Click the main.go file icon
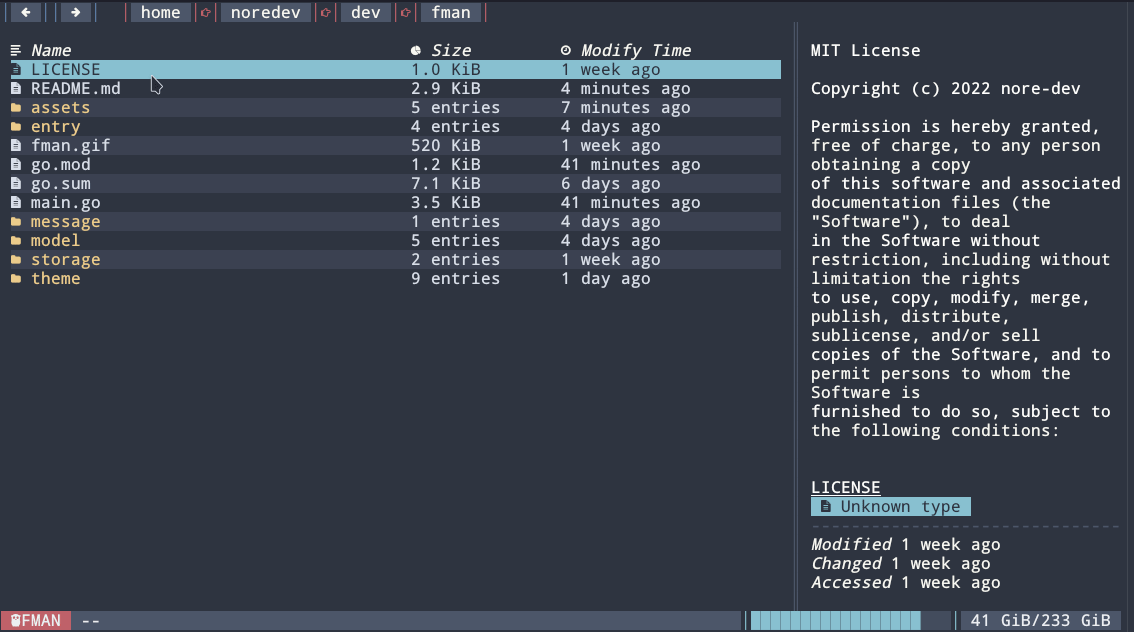This screenshot has height=632, width=1134. point(16,202)
